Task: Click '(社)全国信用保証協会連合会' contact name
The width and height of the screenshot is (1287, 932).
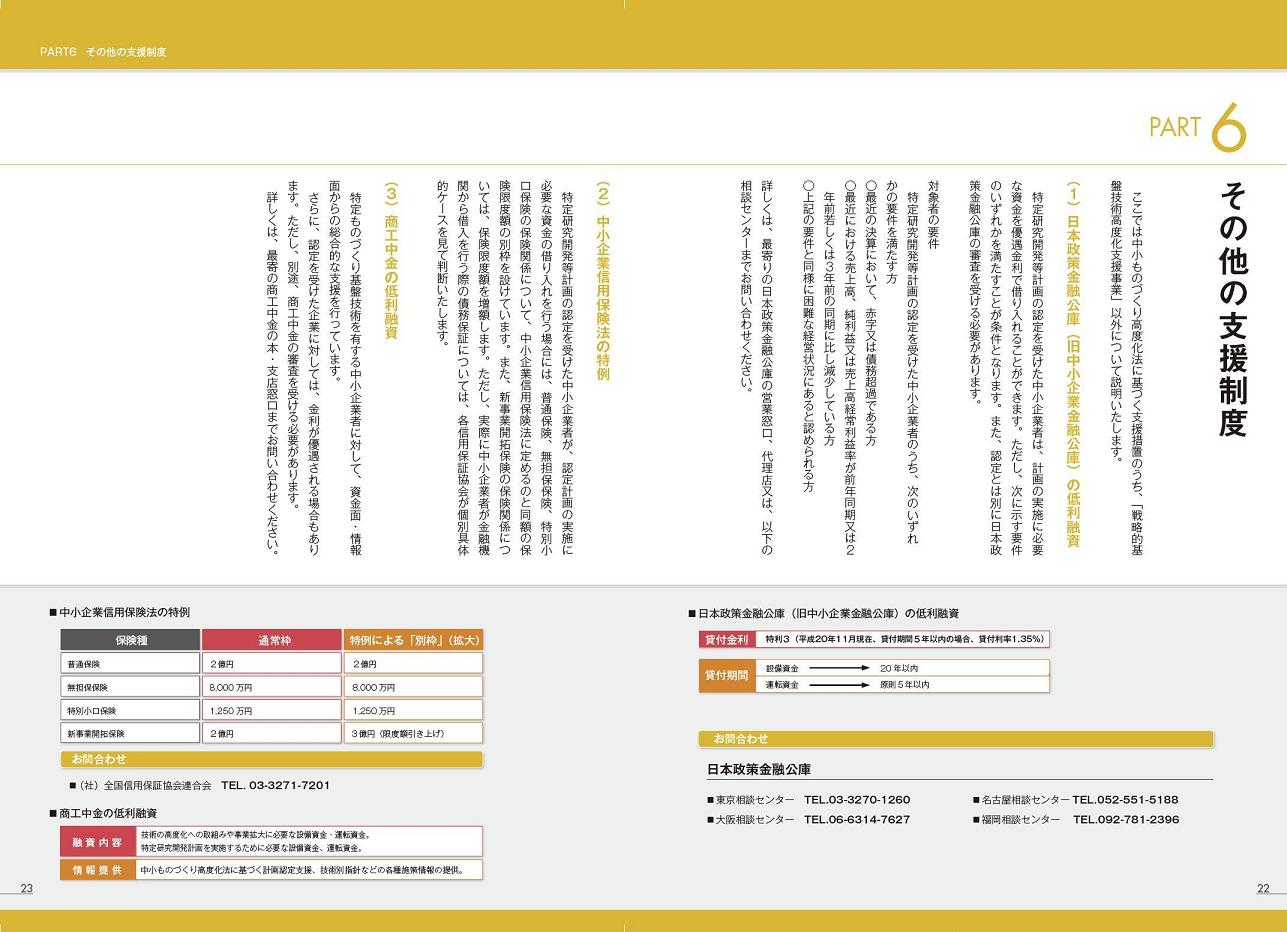Action: coord(145,786)
